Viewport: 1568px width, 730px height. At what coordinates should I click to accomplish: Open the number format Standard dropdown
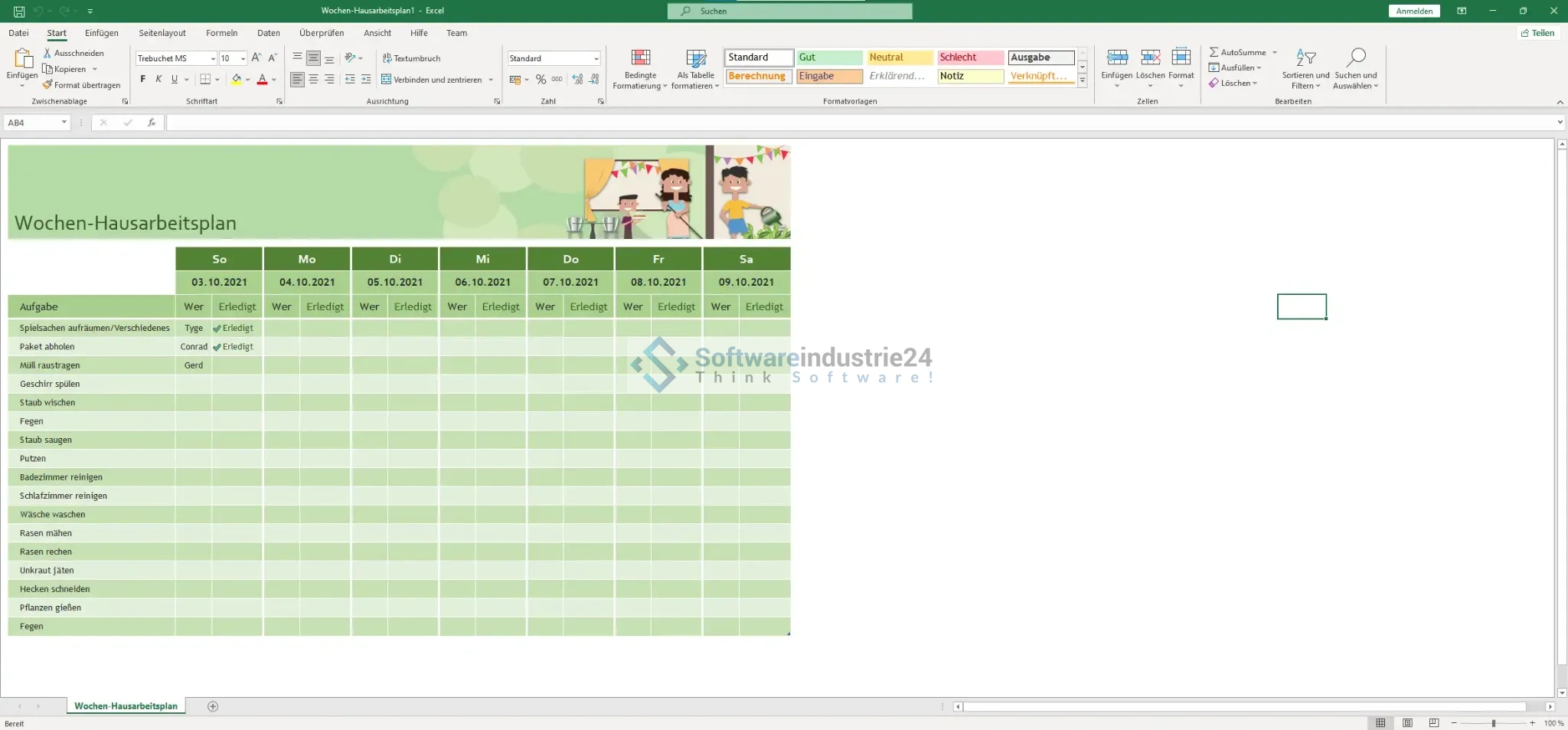coord(596,59)
